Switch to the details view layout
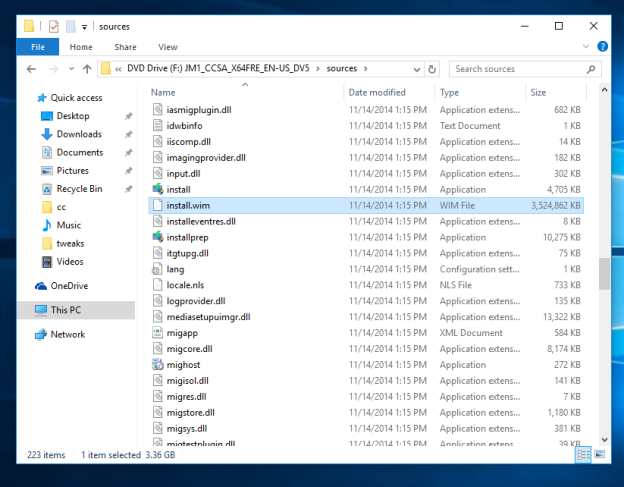The width and height of the screenshot is (624, 487). (582, 455)
